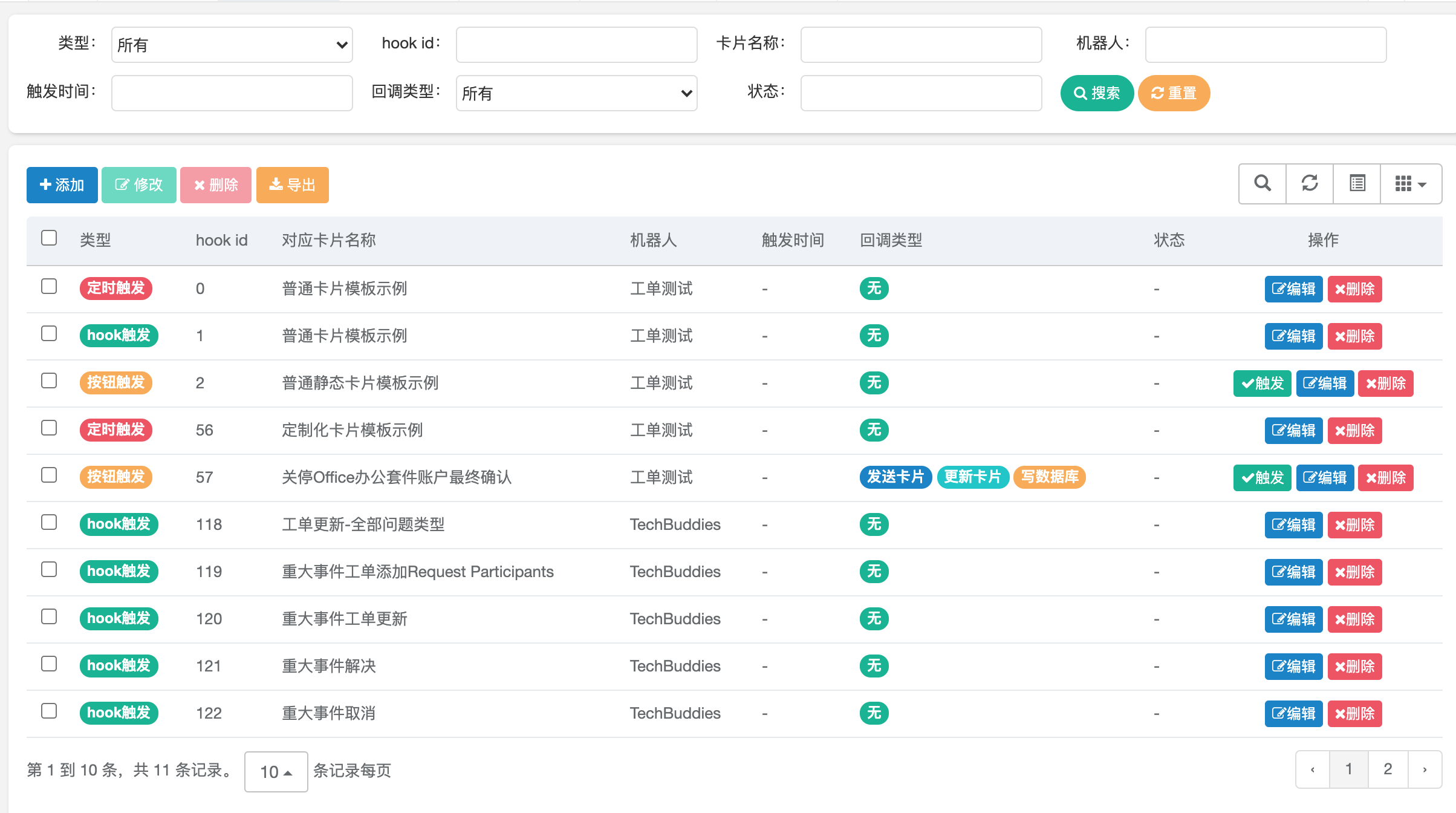The height and width of the screenshot is (813, 1456).
Task: Click 编辑 for hook id 0 row
Action: 1293,289
